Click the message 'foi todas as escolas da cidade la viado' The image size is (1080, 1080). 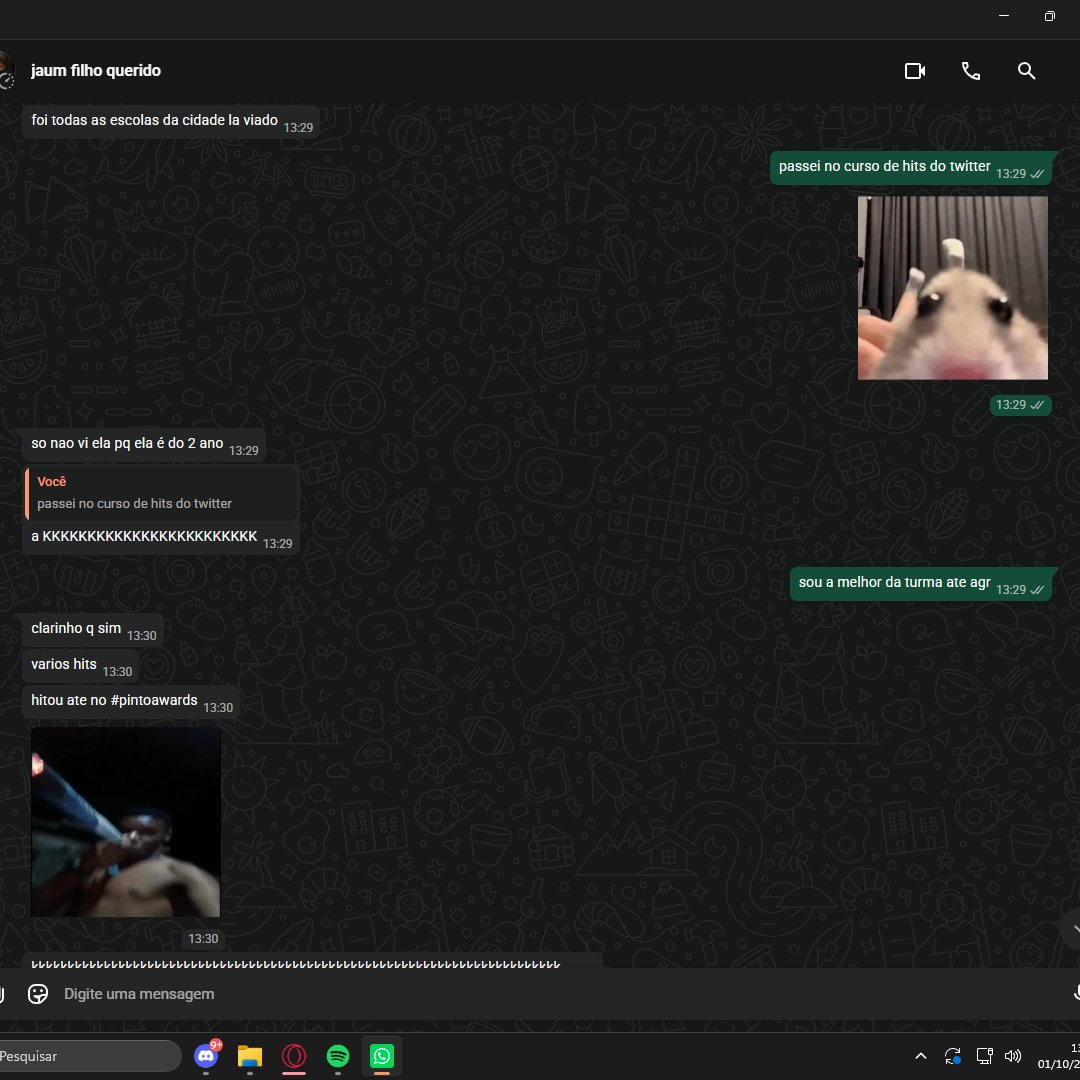click(x=172, y=122)
